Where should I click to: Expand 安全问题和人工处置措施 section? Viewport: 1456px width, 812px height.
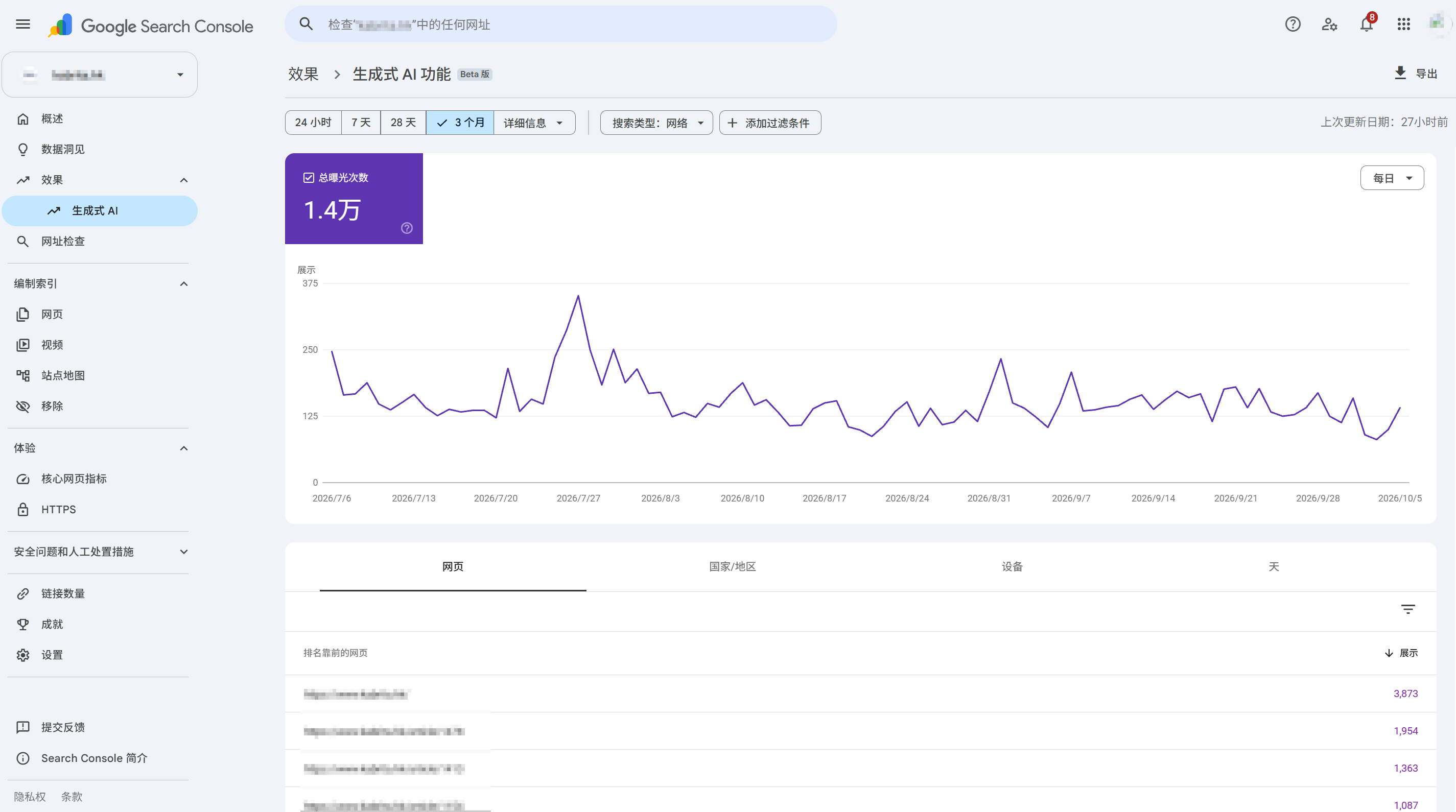(x=184, y=552)
